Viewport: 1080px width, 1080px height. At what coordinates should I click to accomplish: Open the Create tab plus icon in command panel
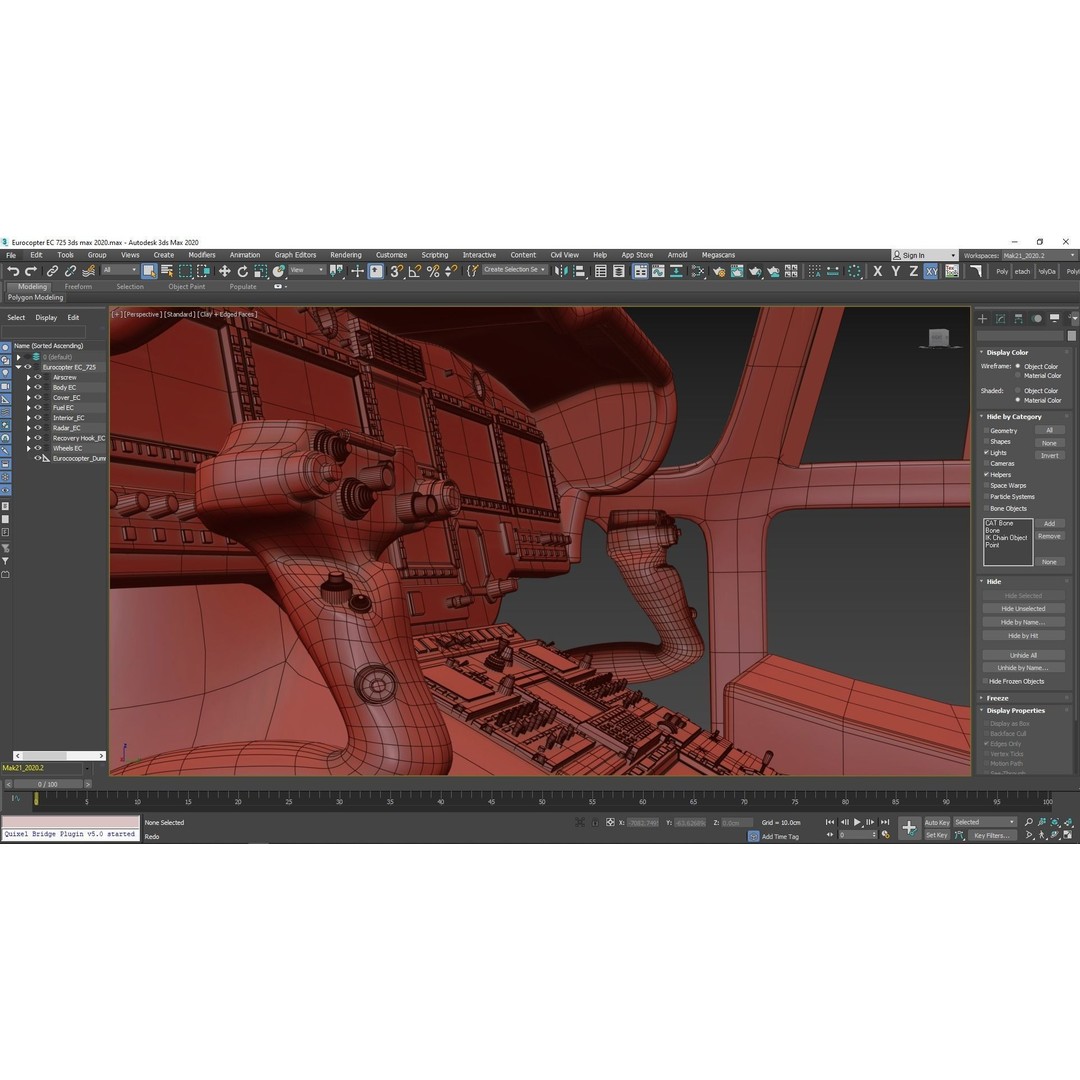click(x=983, y=318)
